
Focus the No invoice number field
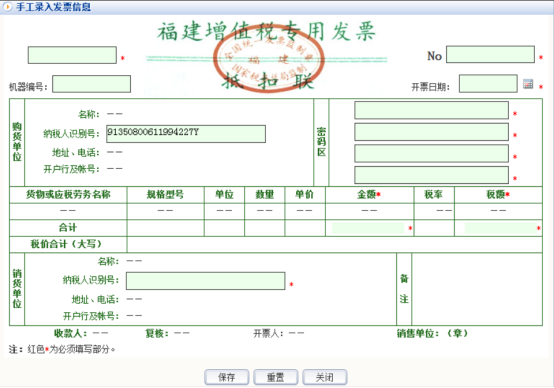490,54
